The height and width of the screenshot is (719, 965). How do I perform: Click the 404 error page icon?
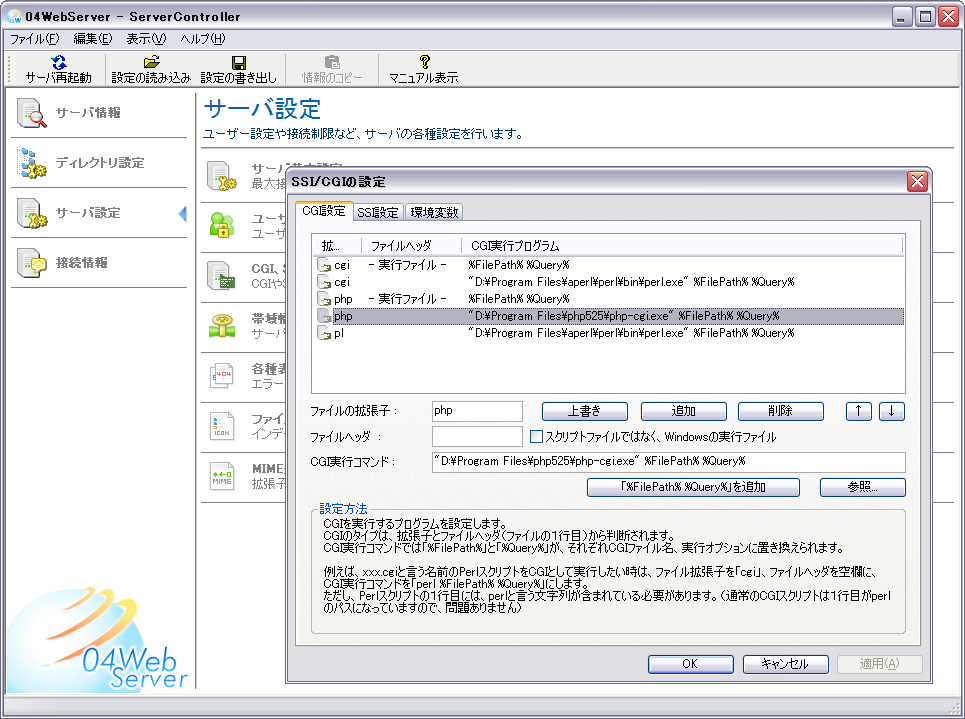coord(222,375)
